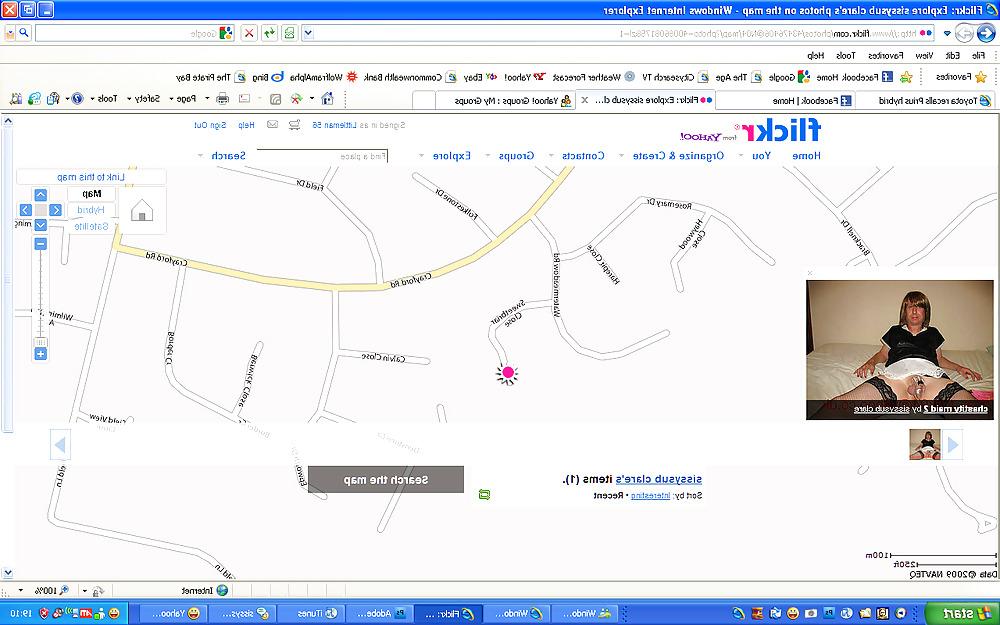Sort results by the Interesting link
The height and width of the screenshot is (625, 1000).
(x=651, y=495)
